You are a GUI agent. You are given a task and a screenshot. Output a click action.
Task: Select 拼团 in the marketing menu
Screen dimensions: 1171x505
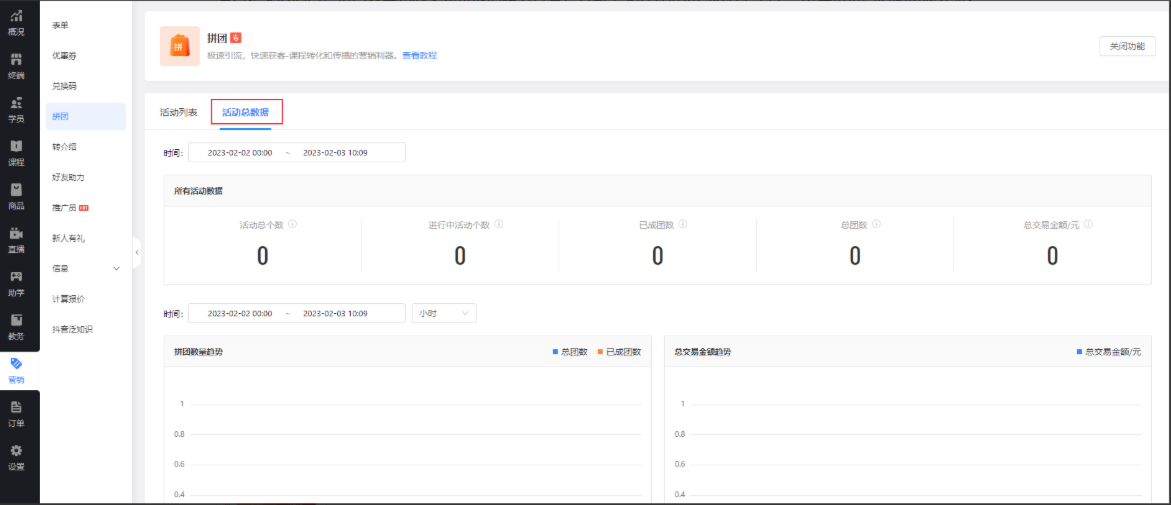(x=86, y=117)
